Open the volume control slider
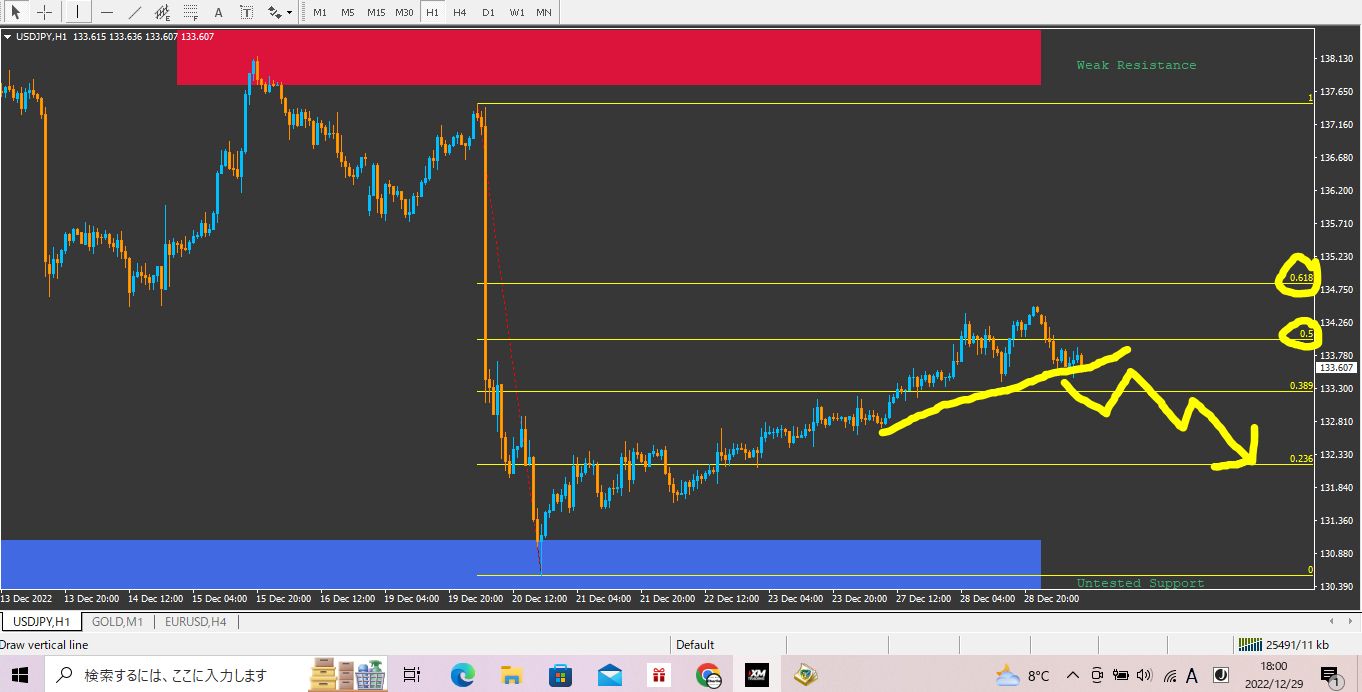1362x692 pixels. click(1143, 675)
